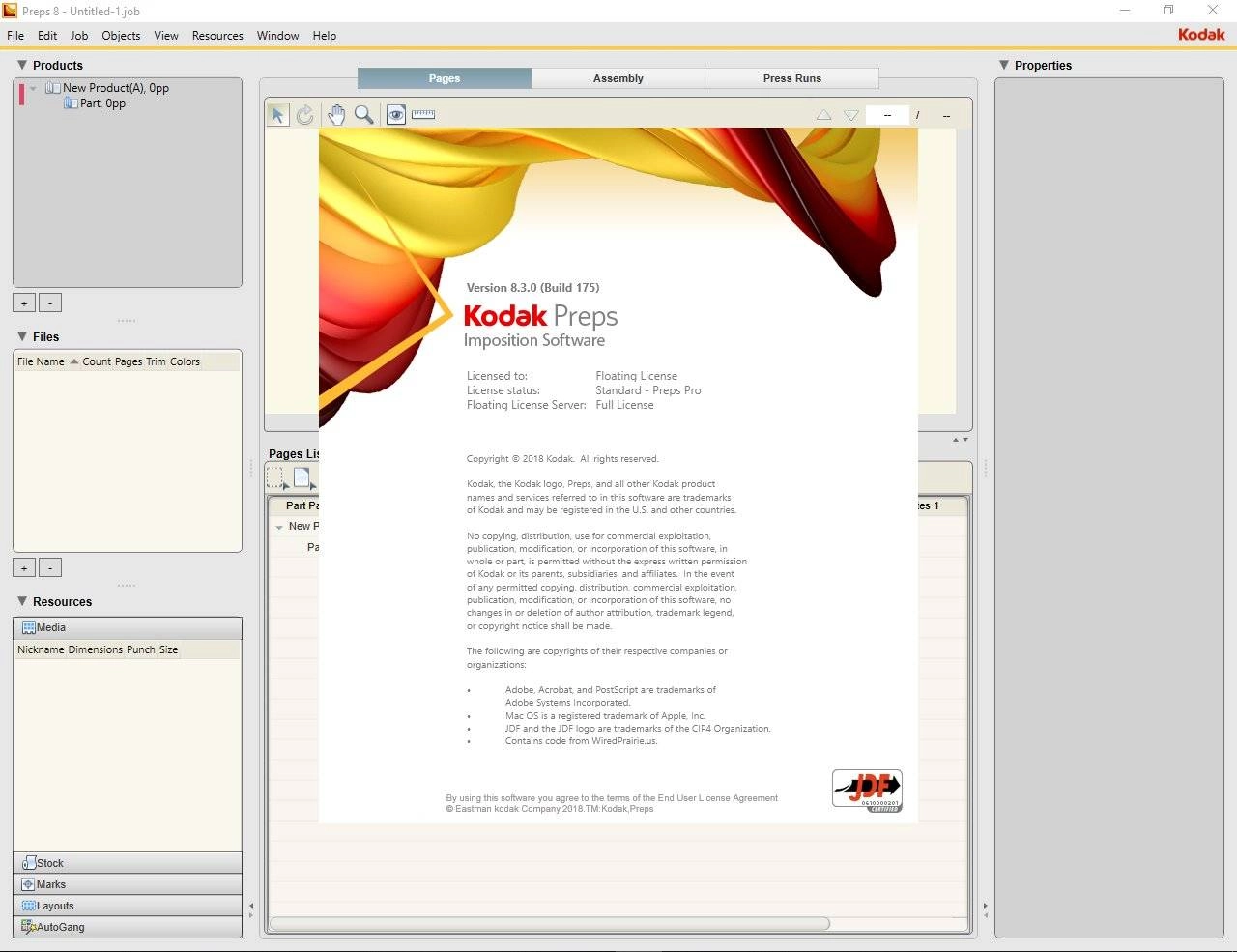Screen dimensions: 1237x952
Task: Open the Job menu
Action: pos(79,36)
